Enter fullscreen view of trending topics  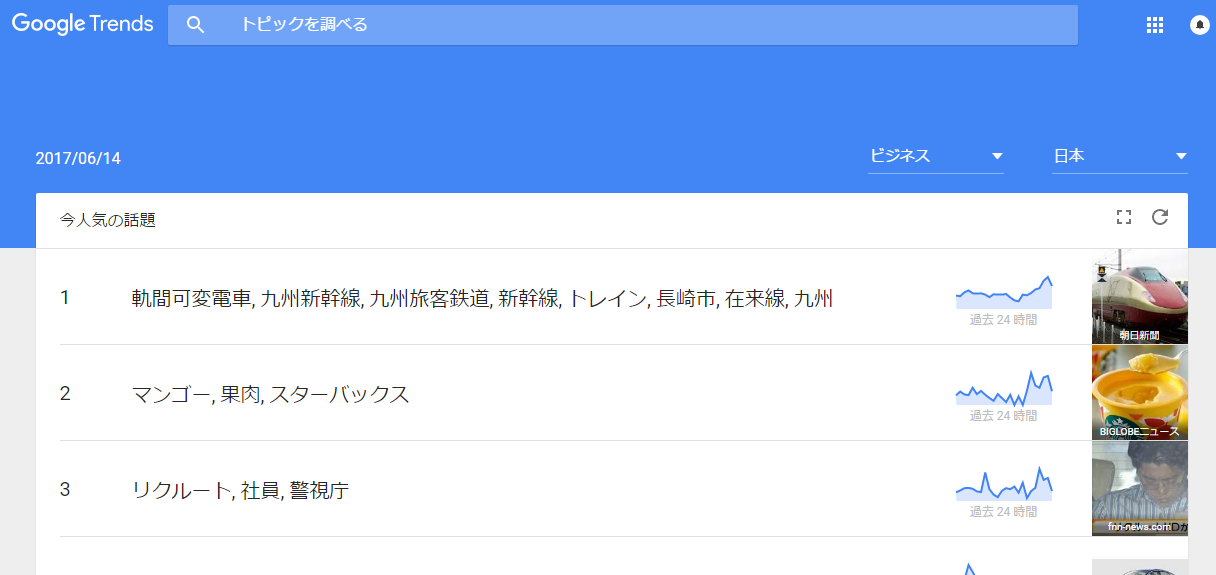coord(1123,218)
